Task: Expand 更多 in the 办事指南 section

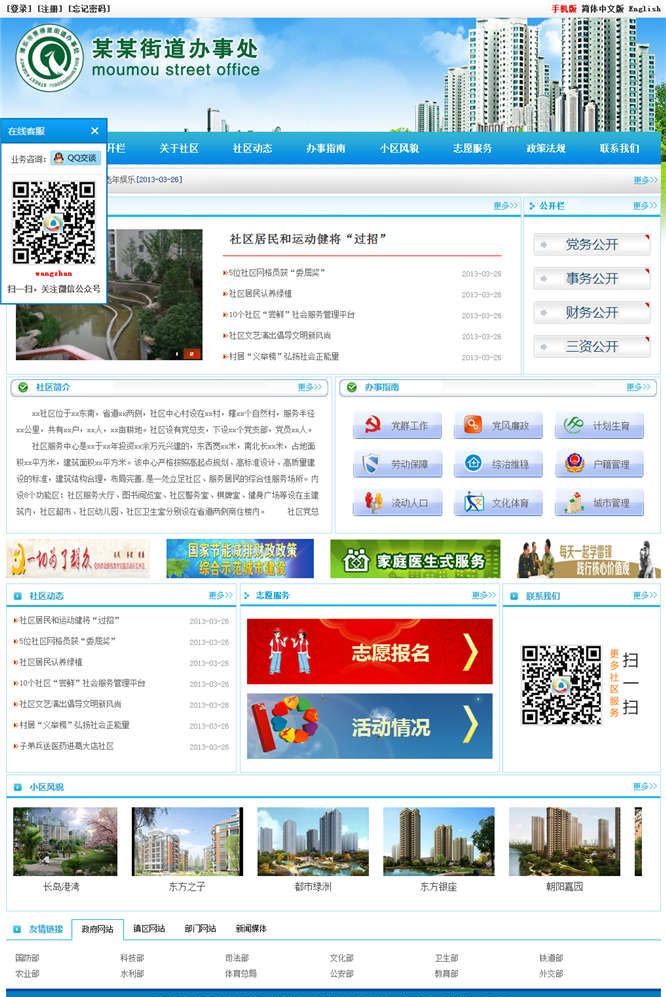Action: pos(639,387)
